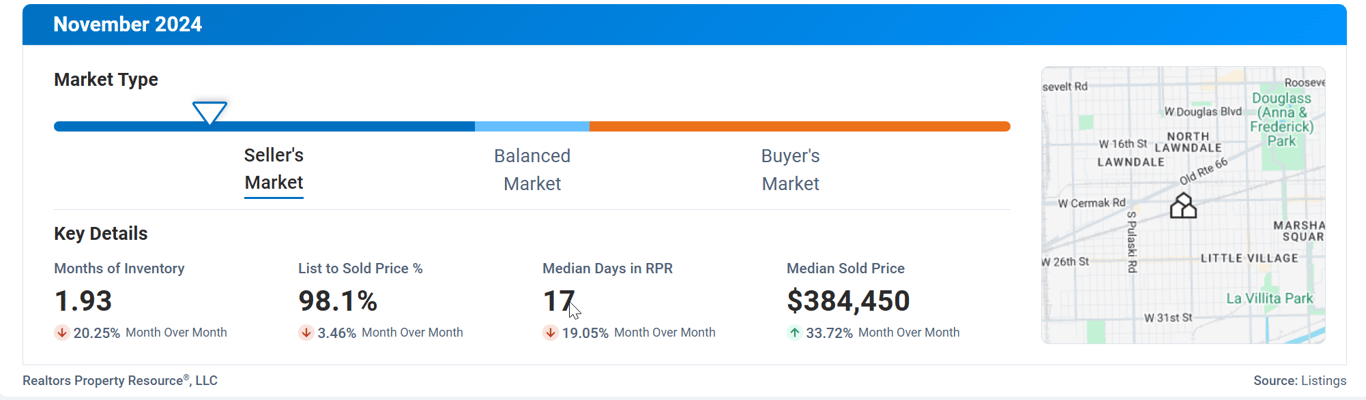Viewport: 1366px width, 400px height.
Task: Click the November 2024 header bar
Action: pyautogui.click(x=684, y=25)
